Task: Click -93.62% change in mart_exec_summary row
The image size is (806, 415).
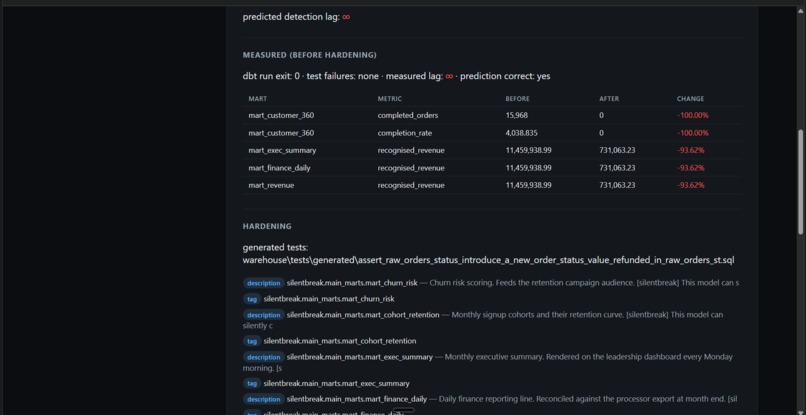Action: point(690,150)
